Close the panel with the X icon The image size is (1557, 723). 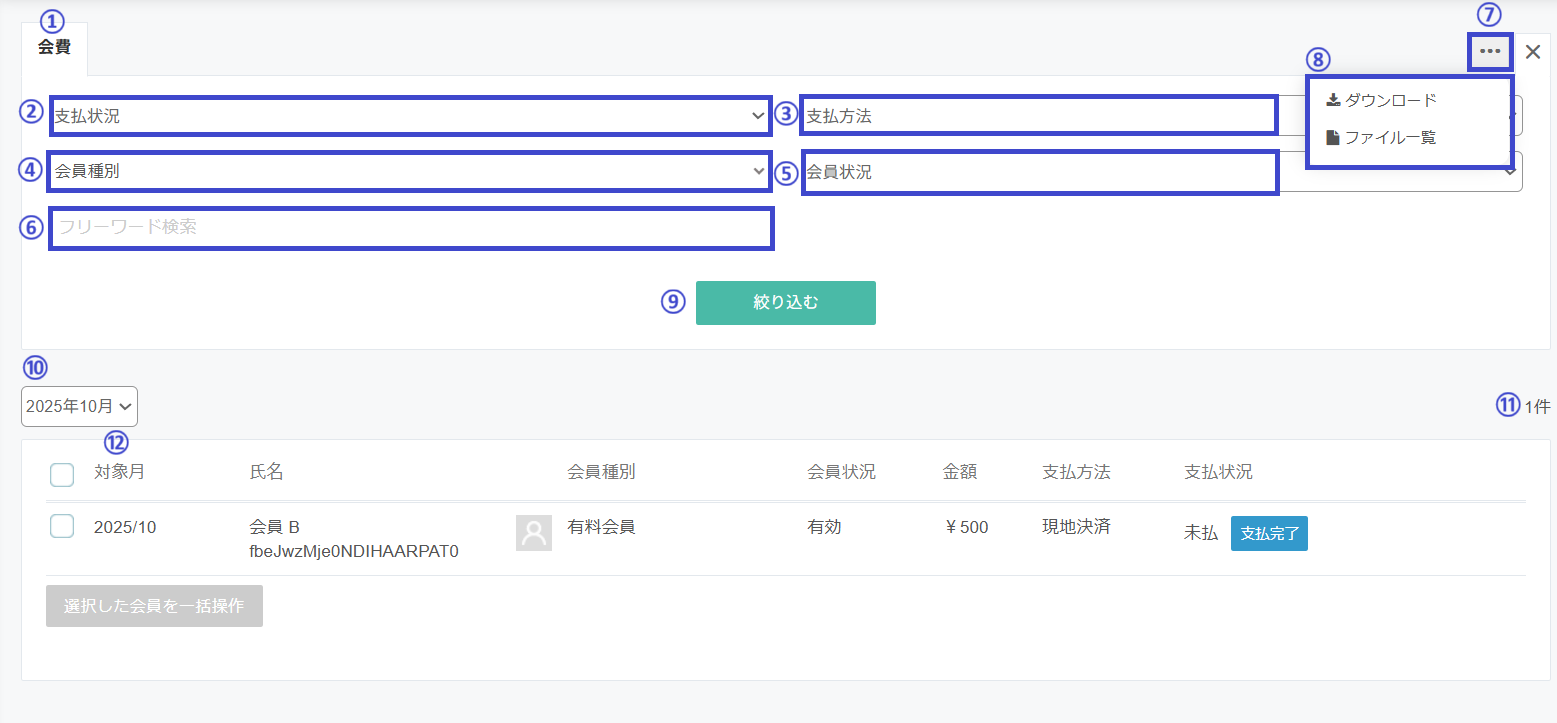coord(1533,52)
